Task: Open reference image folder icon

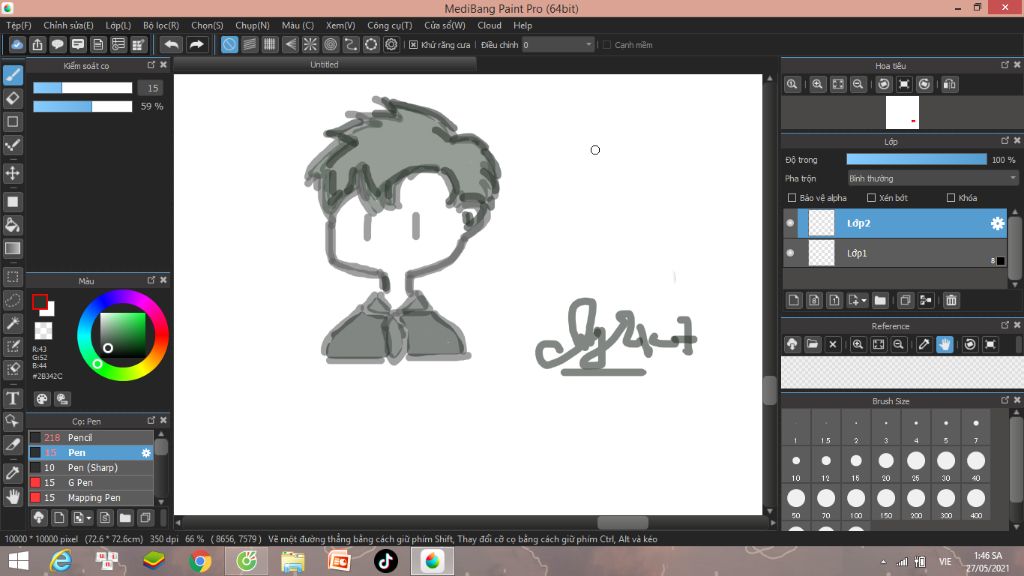Action: (812, 344)
